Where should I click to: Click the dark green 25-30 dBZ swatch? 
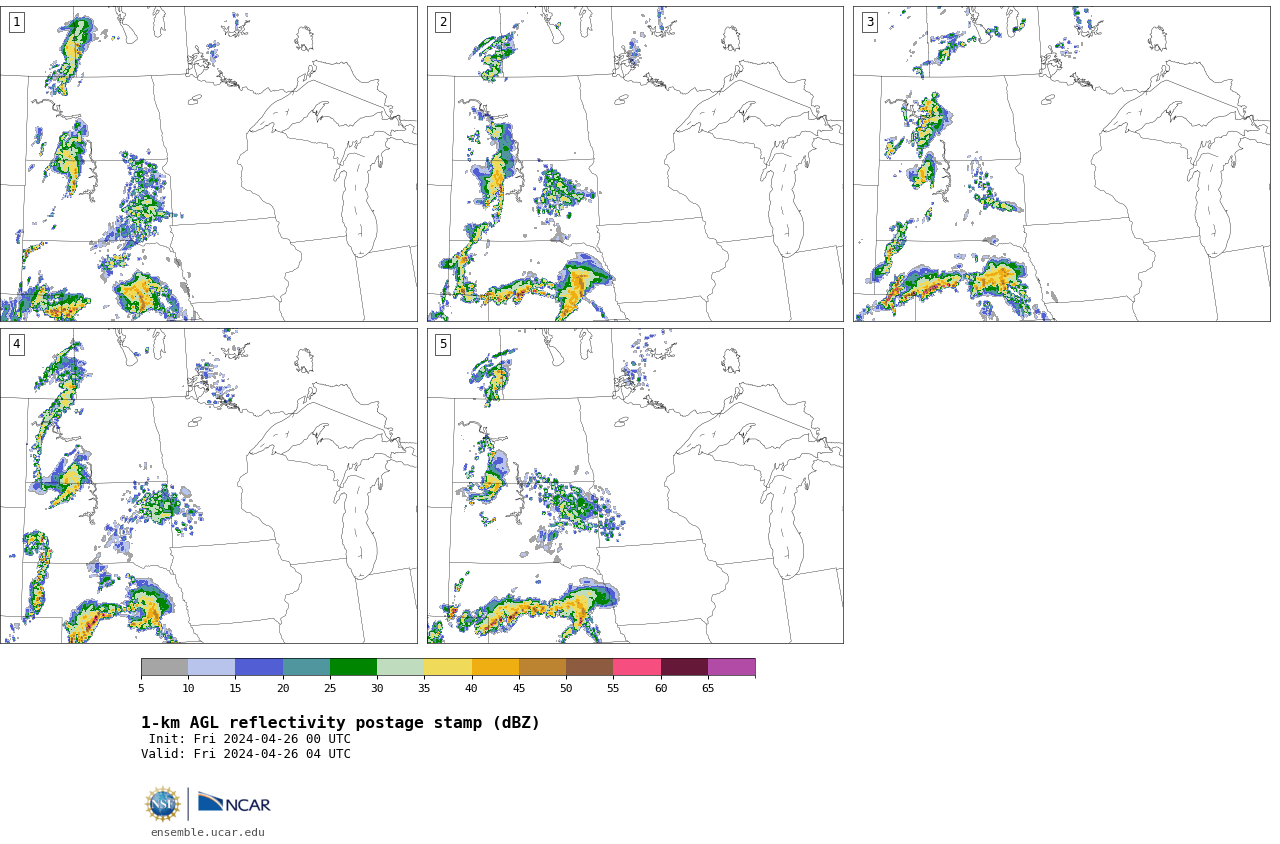click(353, 667)
